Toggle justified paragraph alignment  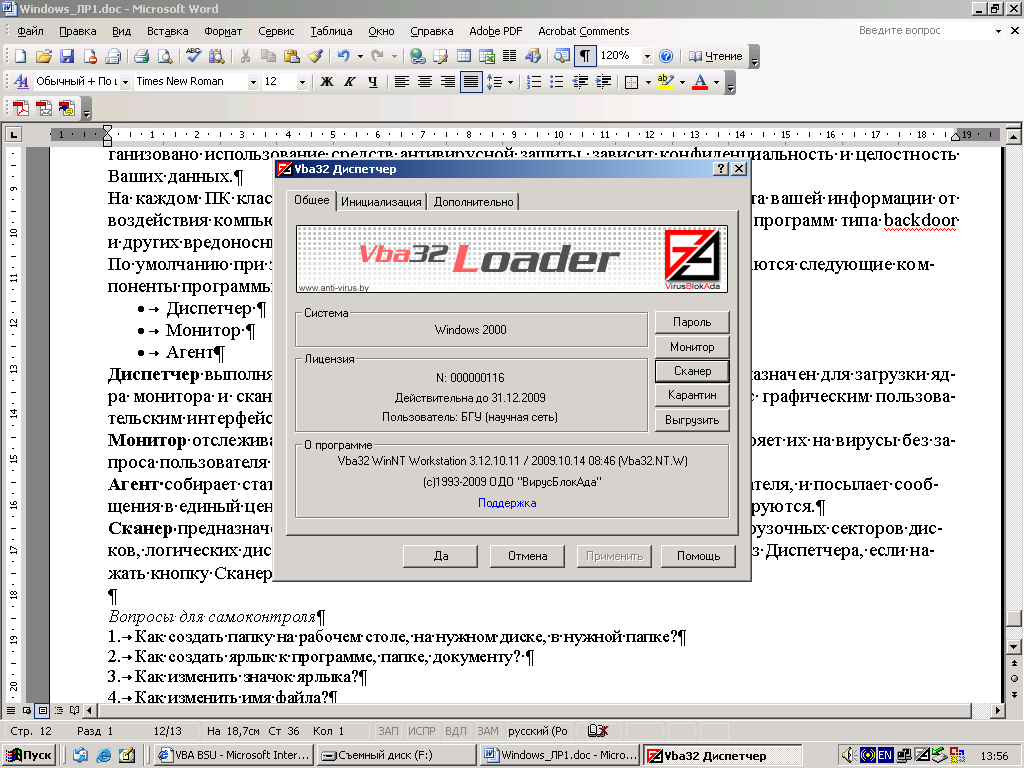coord(471,82)
